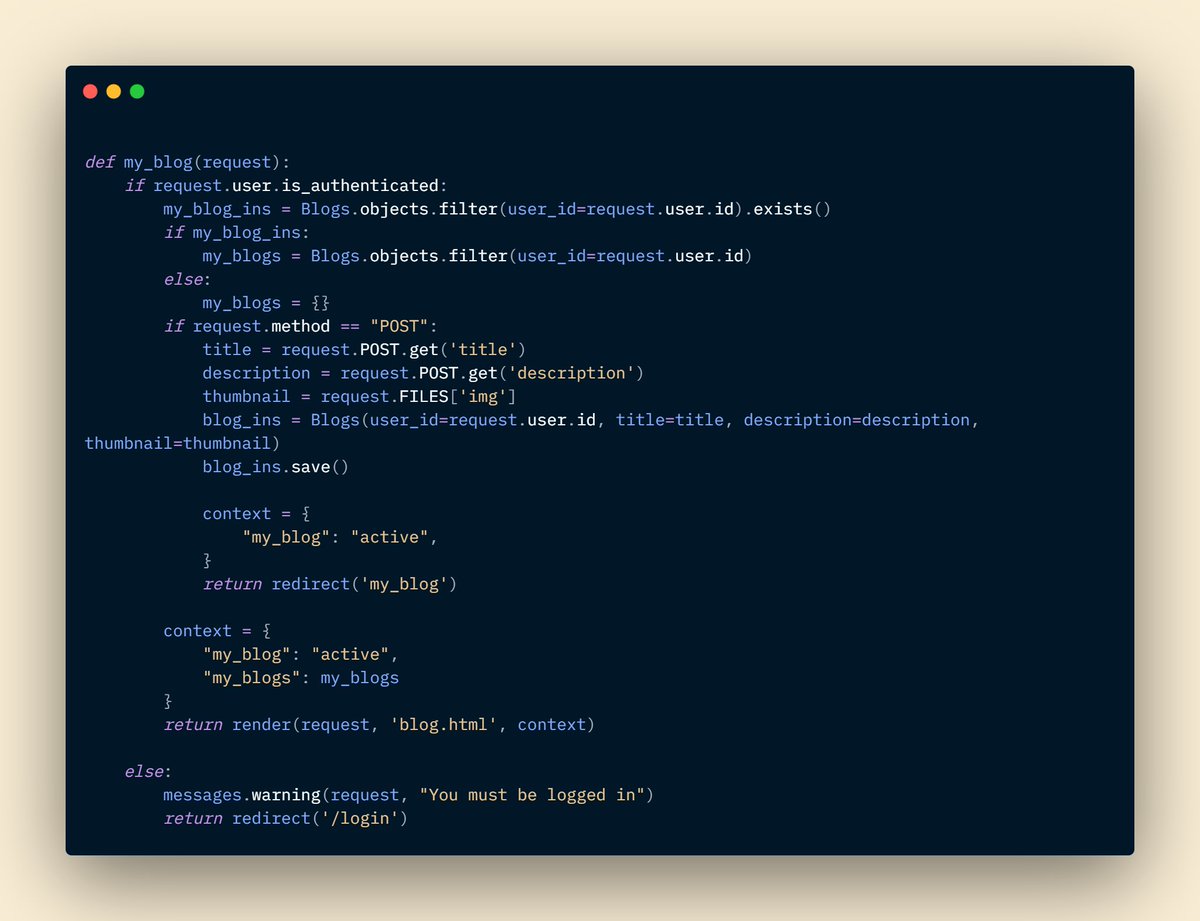Viewport: 1200px width, 921px height.
Task: Click the wrapped thumbnail=thumbnail line
Action: (182, 443)
